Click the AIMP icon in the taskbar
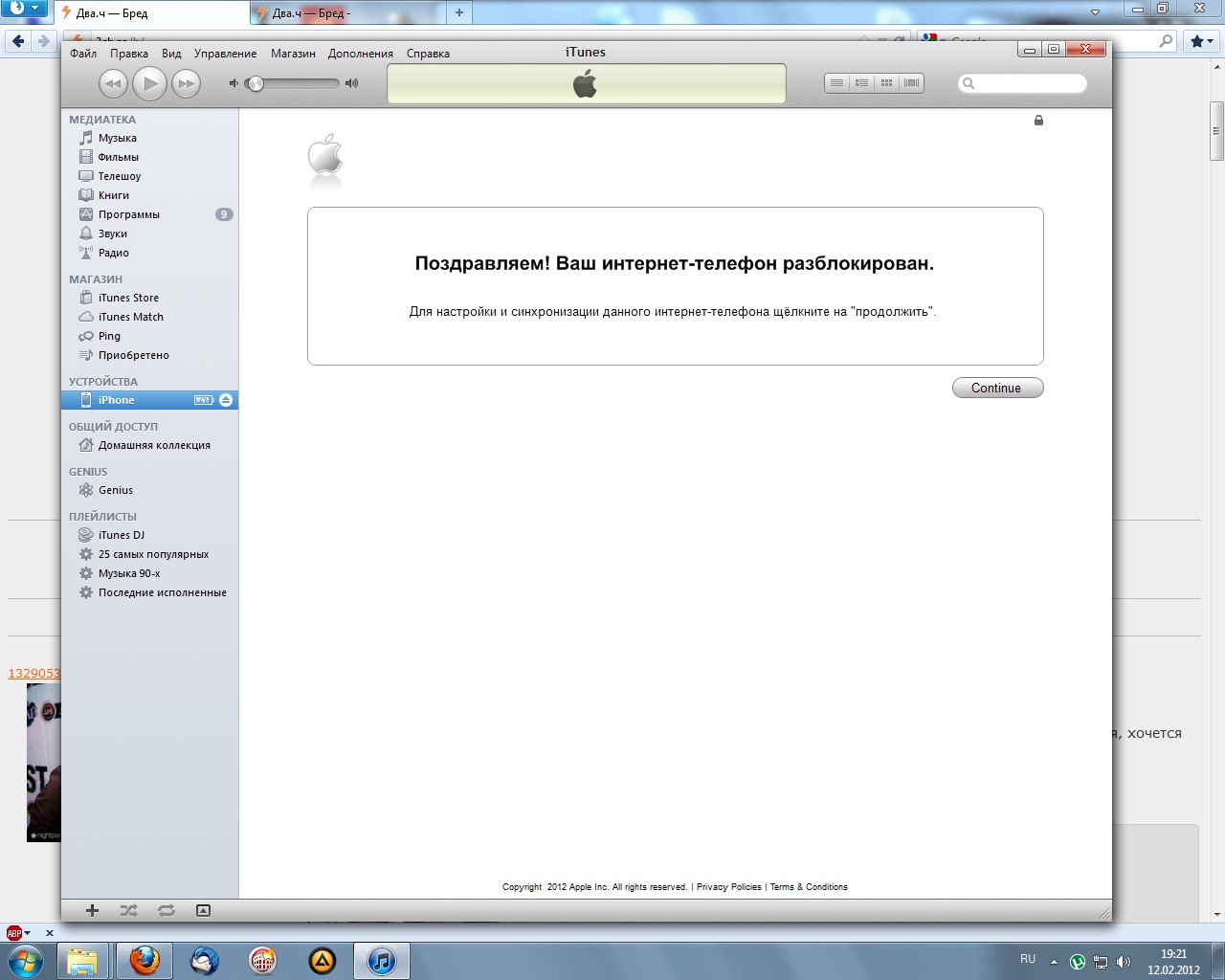The height and width of the screenshot is (980, 1225). click(x=323, y=960)
